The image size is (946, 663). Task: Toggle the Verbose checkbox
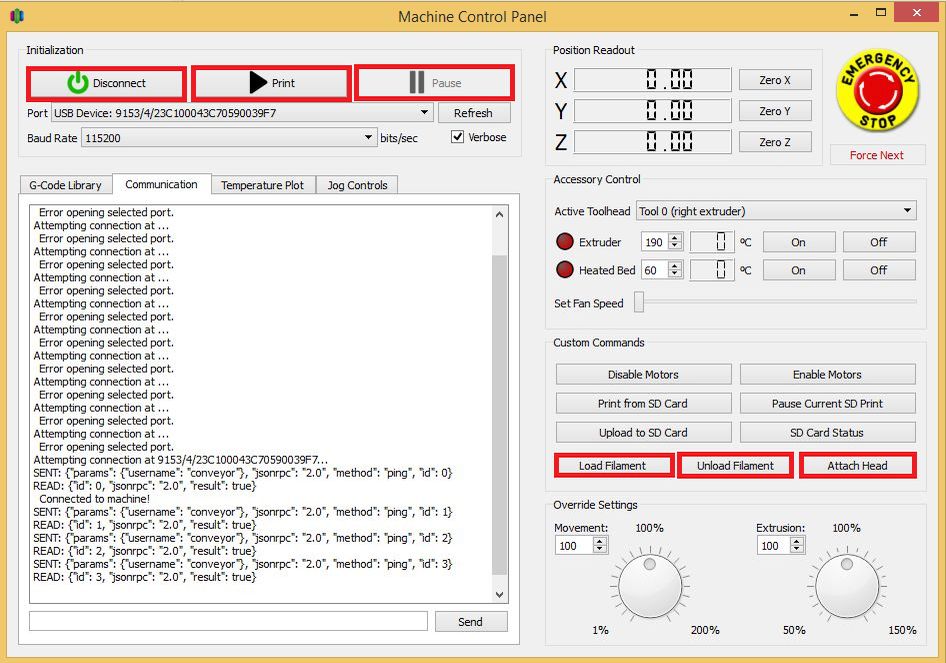click(x=457, y=137)
